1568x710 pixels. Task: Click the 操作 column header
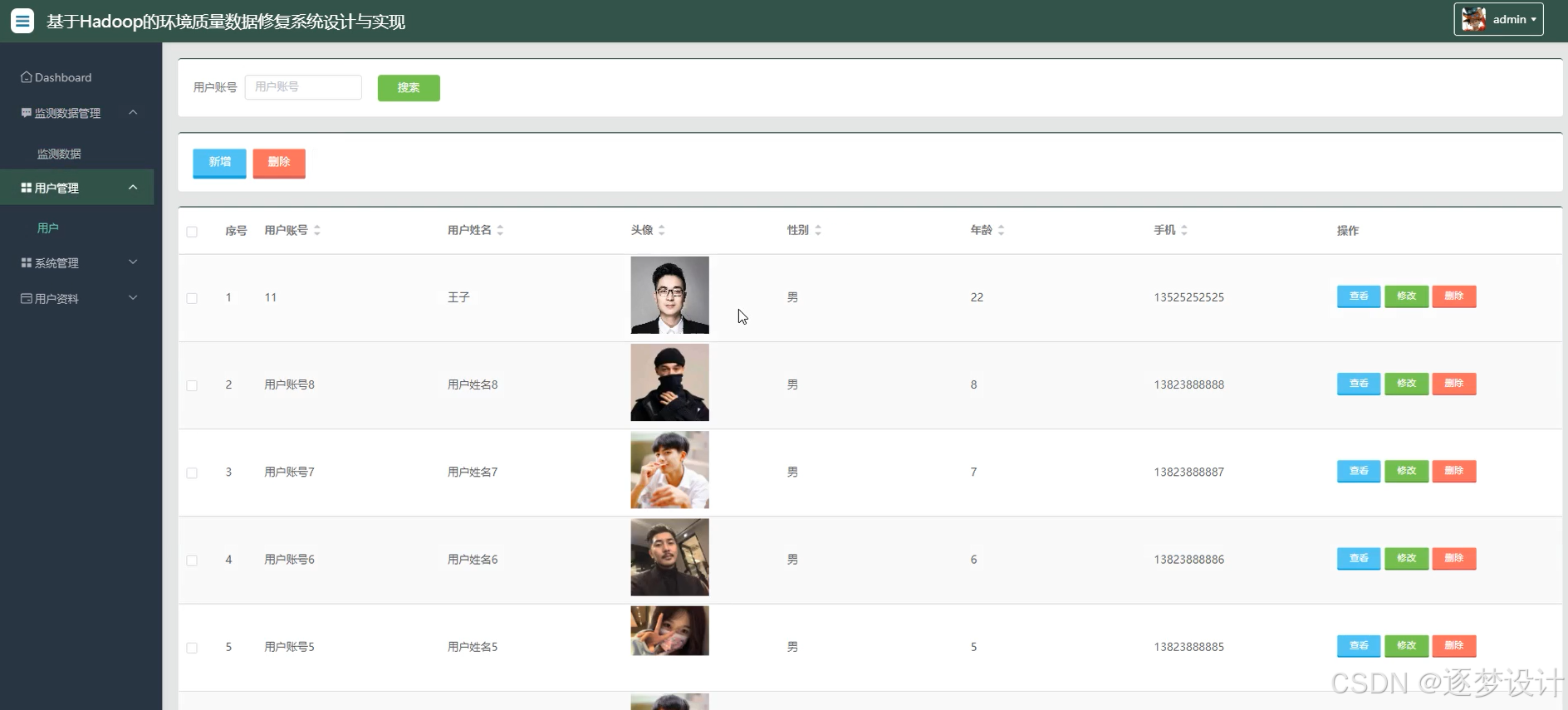(1348, 231)
